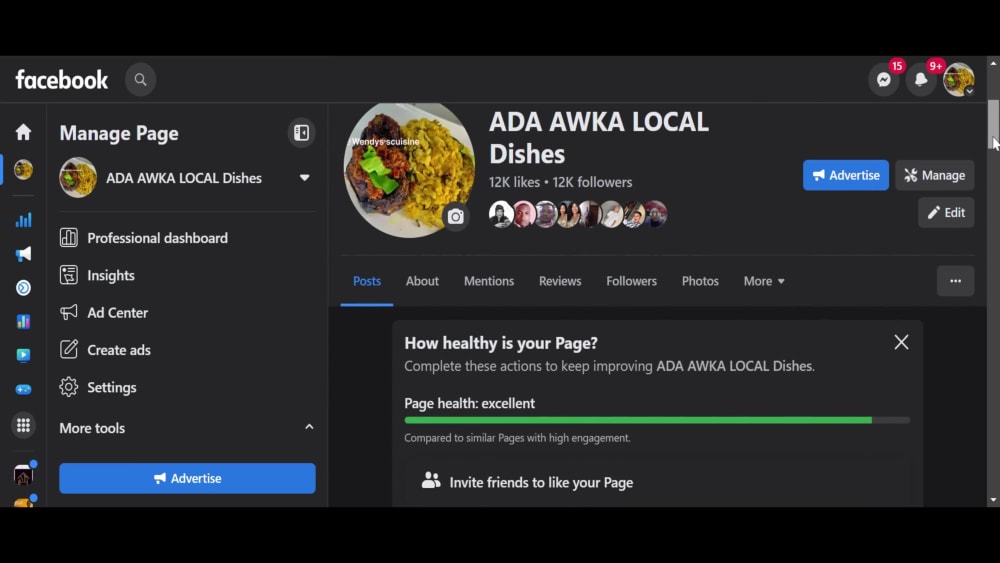Open page Settings
This screenshot has height=563, width=1000.
click(x=187, y=387)
